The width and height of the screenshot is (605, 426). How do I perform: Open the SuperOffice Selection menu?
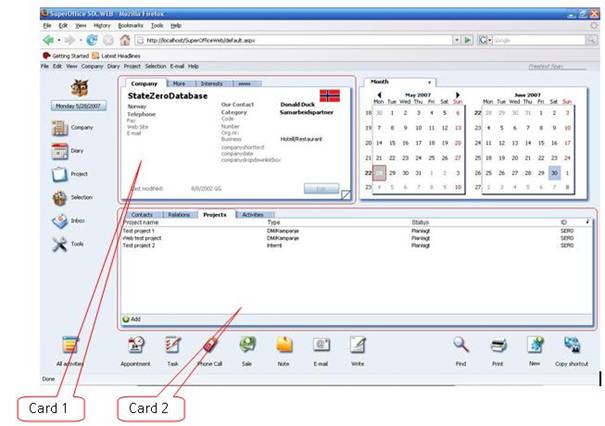point(155,66)
